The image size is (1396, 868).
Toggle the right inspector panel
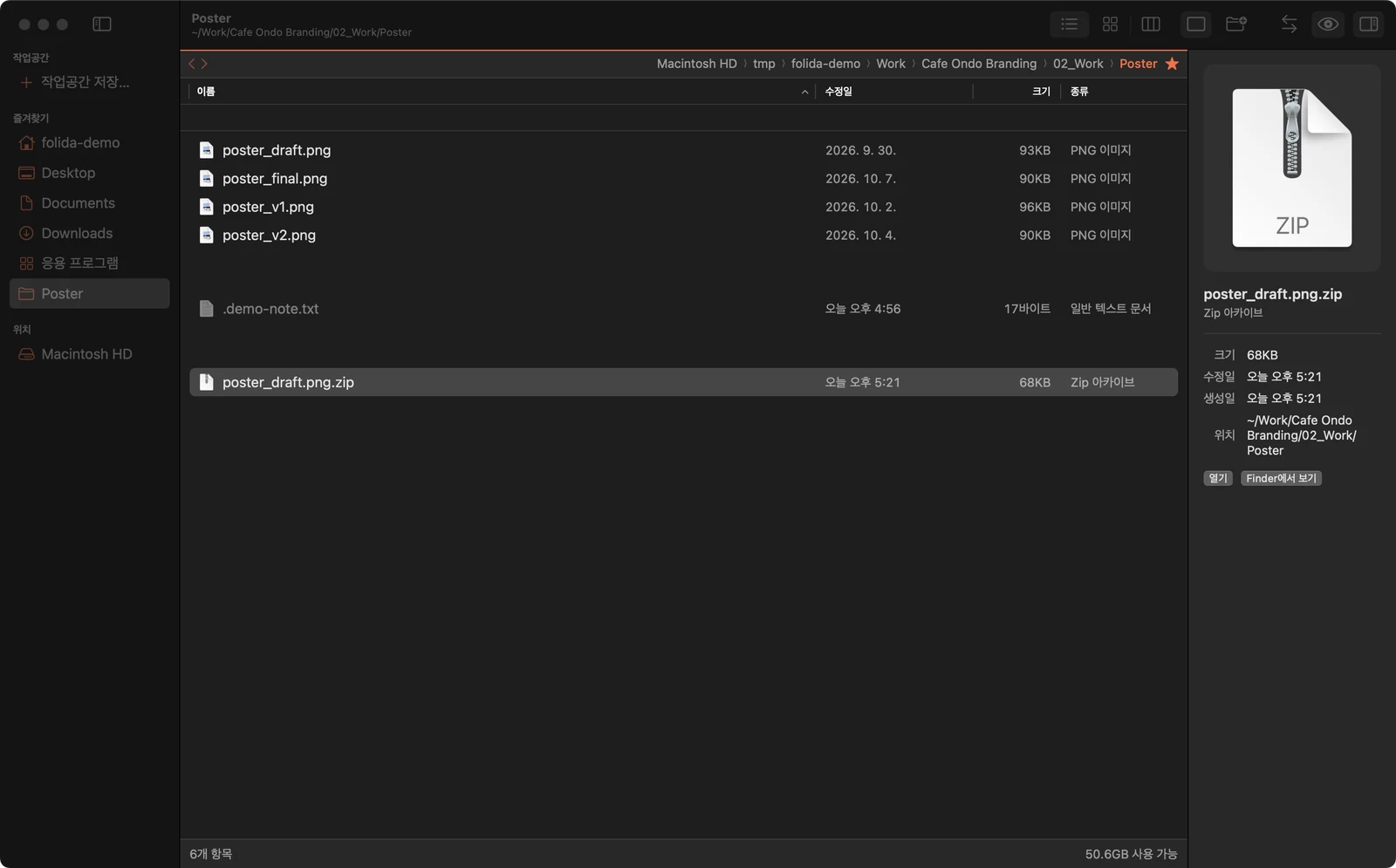point(1369,24)
